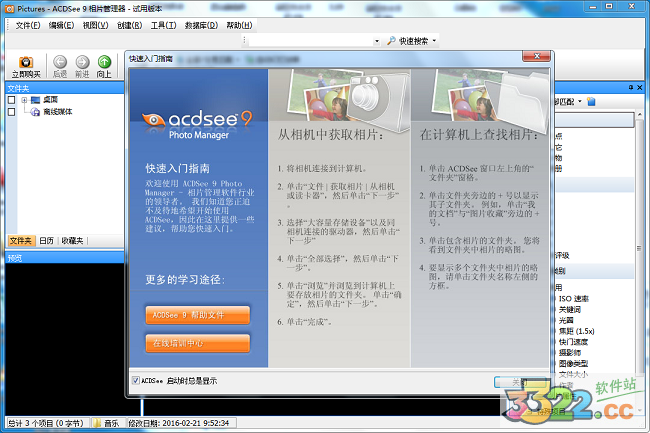Close the 快速入门指南 dialog with red X
This screenshot has height=433, width=650.
[x=536, y=56]
